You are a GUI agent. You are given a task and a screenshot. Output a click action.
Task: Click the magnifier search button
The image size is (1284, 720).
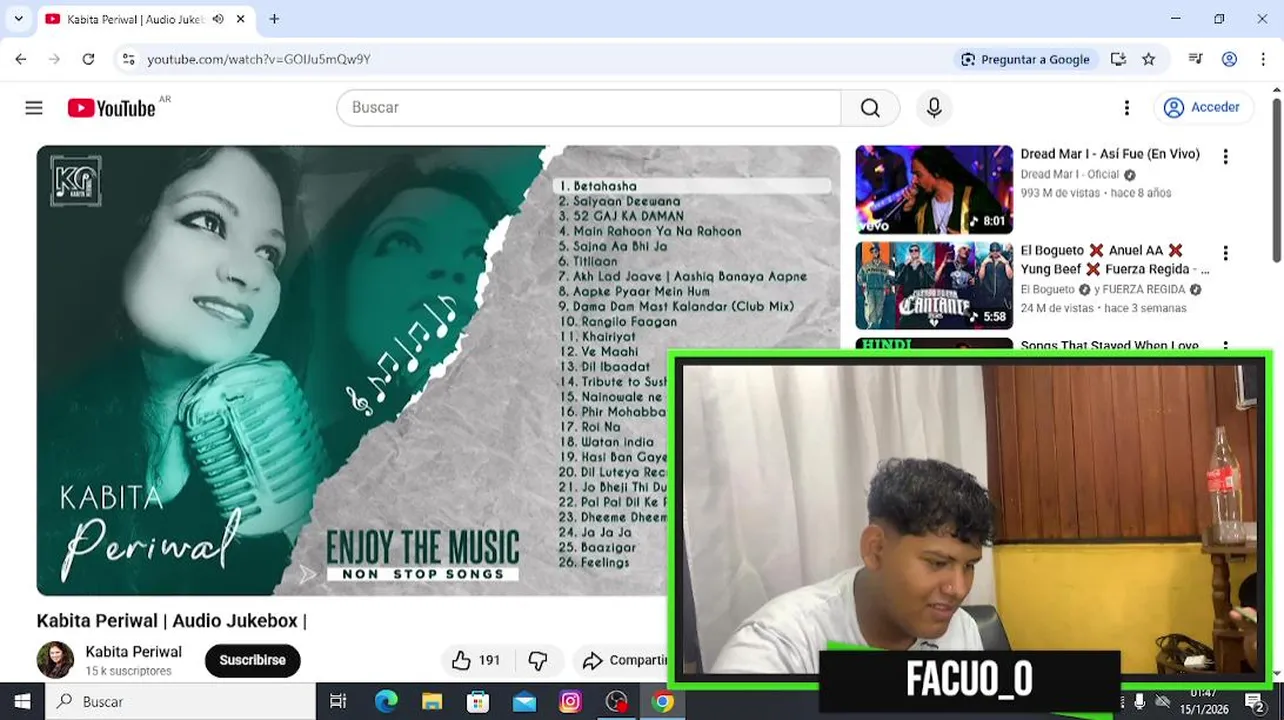pyautogui.click(x=870, y=108)
